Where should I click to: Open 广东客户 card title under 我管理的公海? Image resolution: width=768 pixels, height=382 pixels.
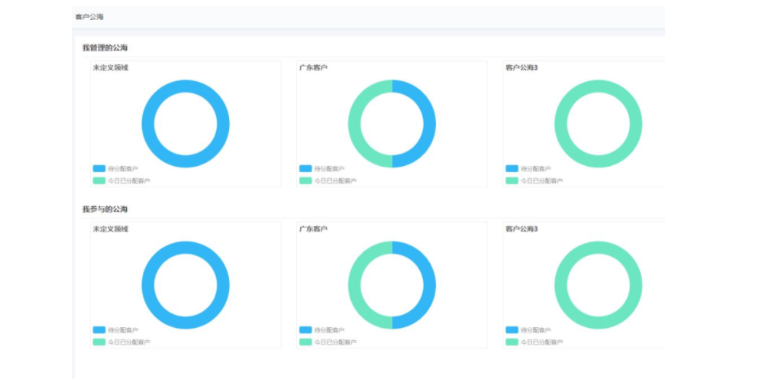pos(313,68)
